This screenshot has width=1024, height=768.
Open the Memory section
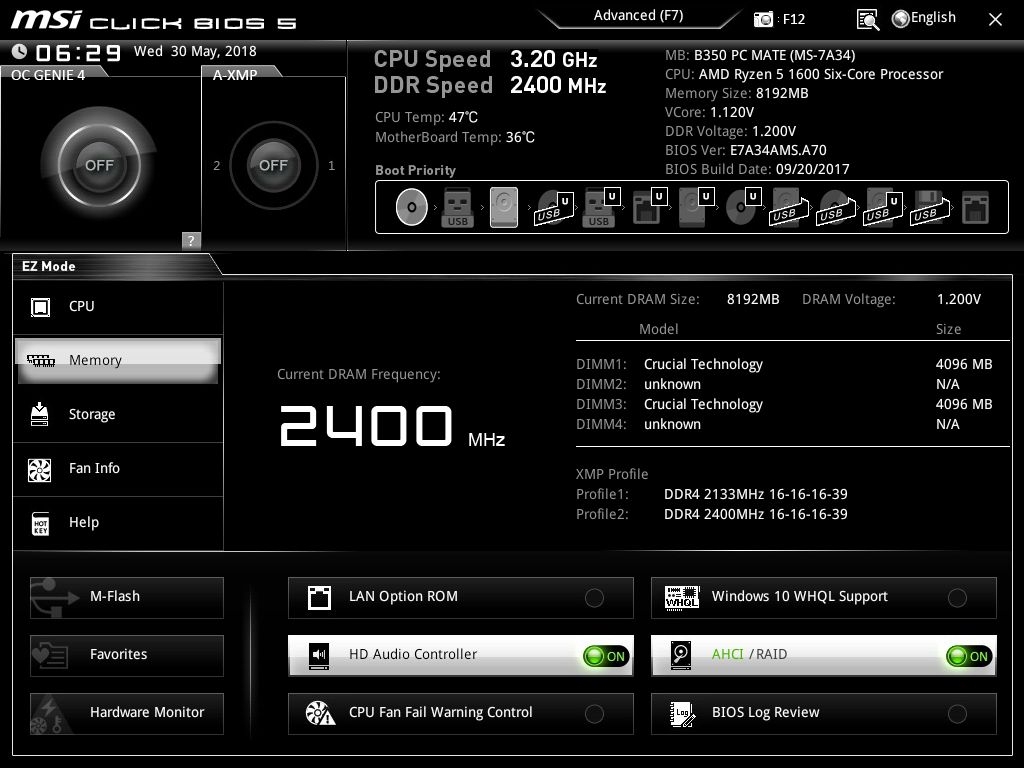[118, 360]
